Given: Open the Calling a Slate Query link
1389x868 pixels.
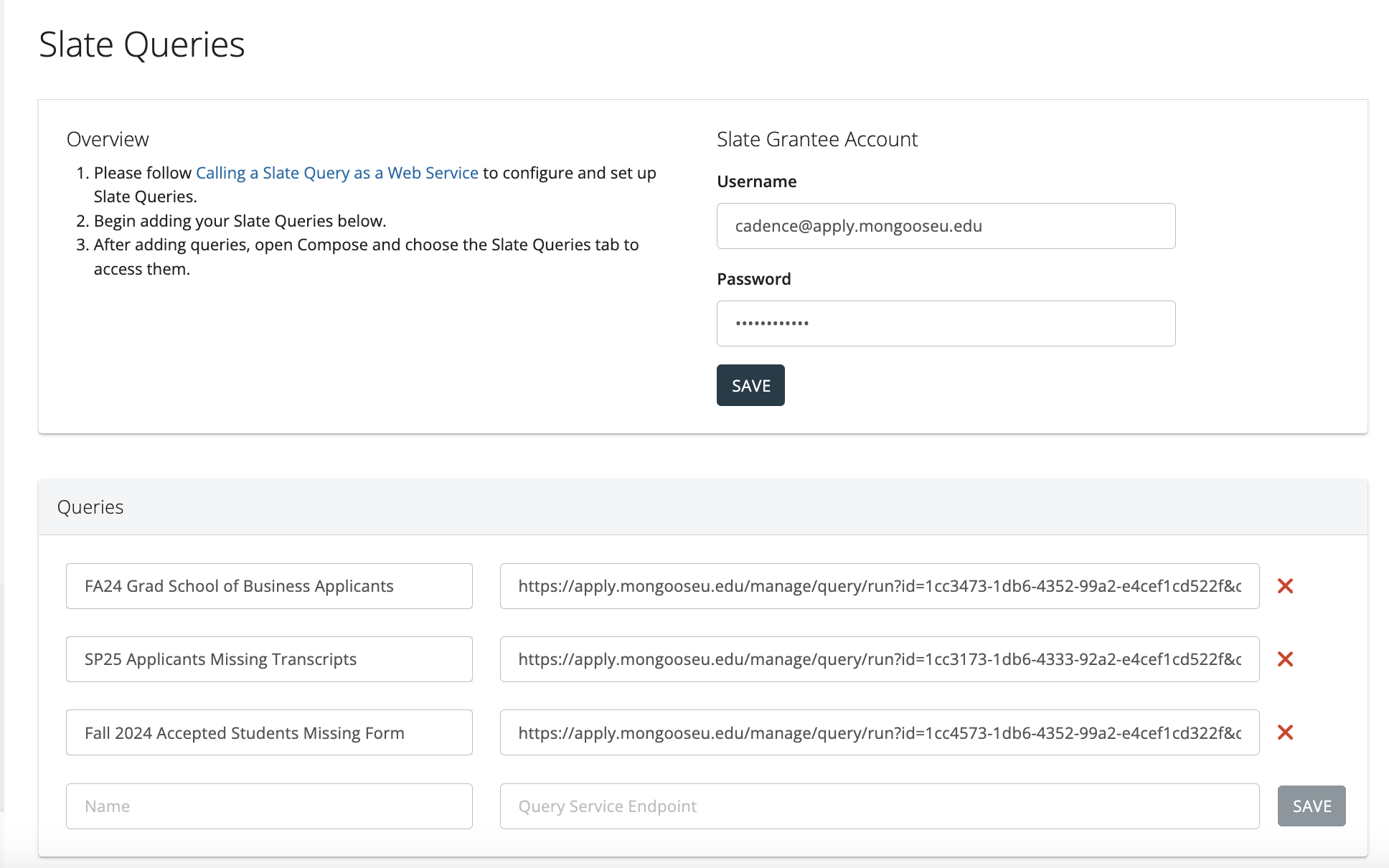Looking at the screenshot, I should pos(336,173).
